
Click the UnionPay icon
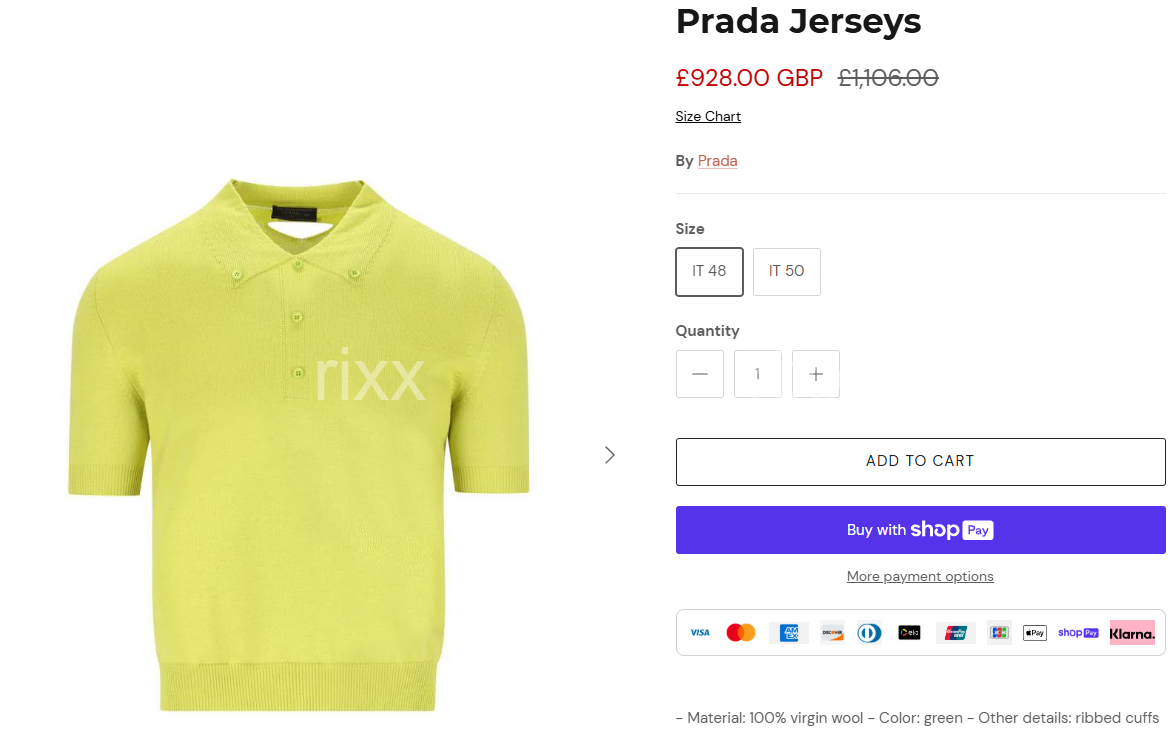point(955,633)
